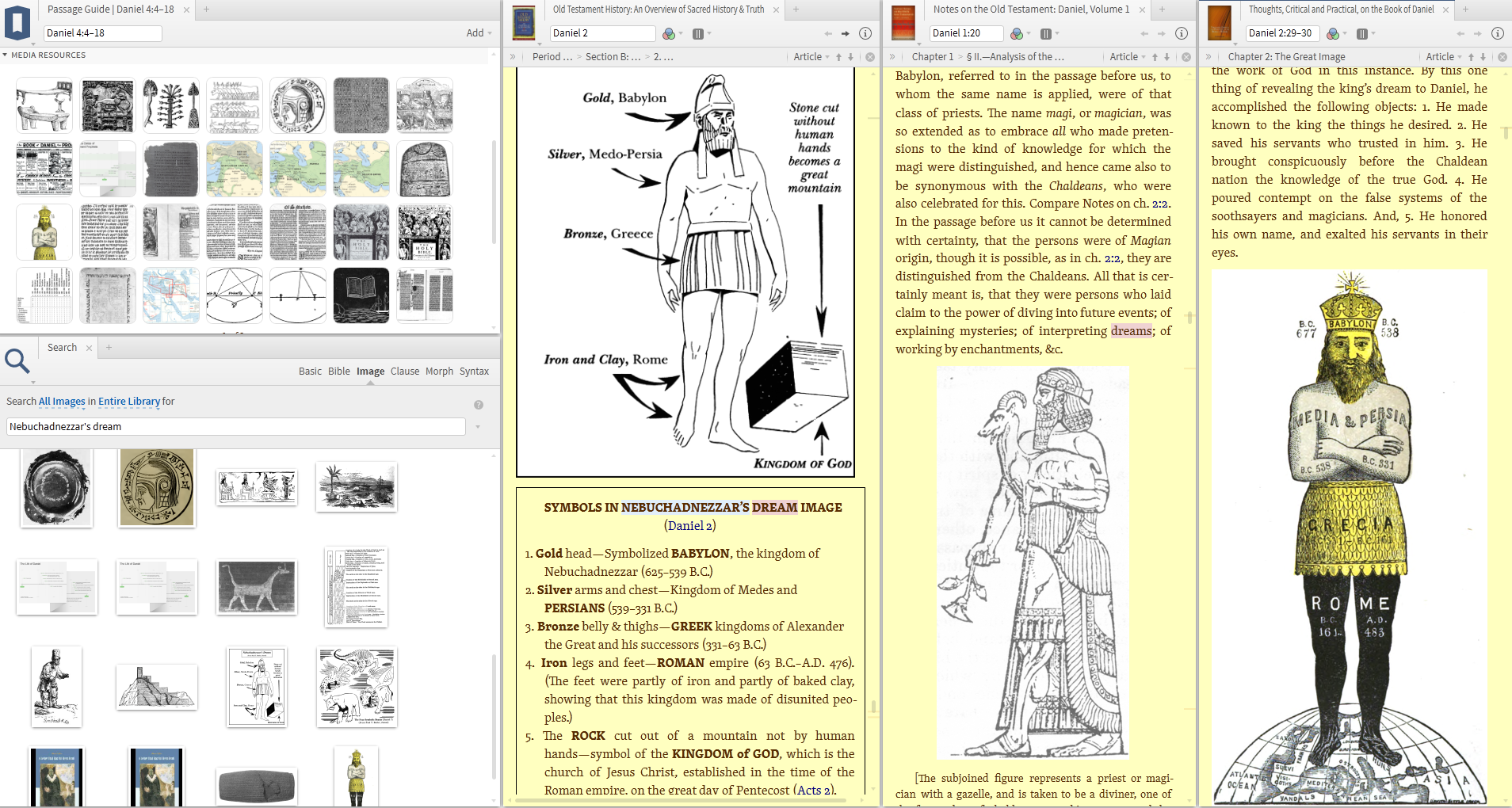Select the Notes on the Old Testament: Daniel tab
This screenshot has width=1512, height=808.
click(1031, 10)
